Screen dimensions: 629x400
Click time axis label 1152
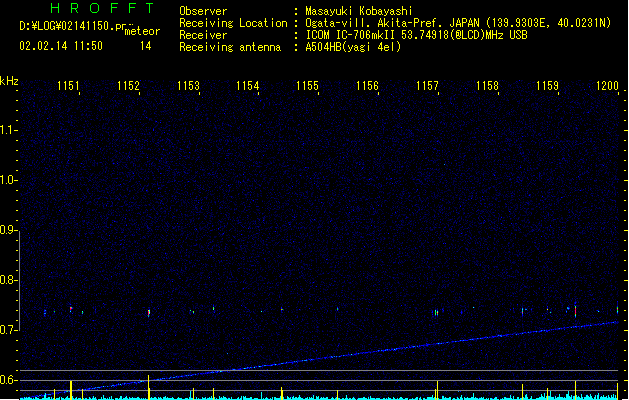pyautogui.click(x=128, y=85)
